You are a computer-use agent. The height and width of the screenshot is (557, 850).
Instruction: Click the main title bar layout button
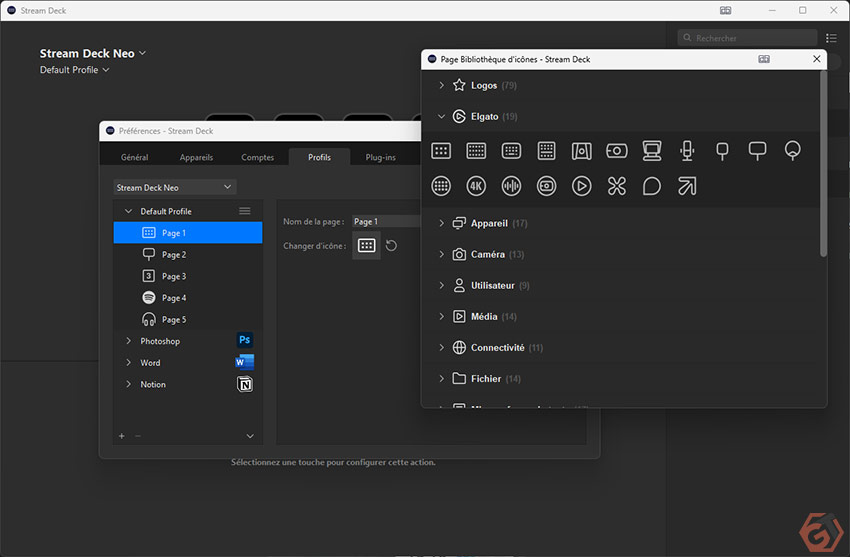coord(725,10)
